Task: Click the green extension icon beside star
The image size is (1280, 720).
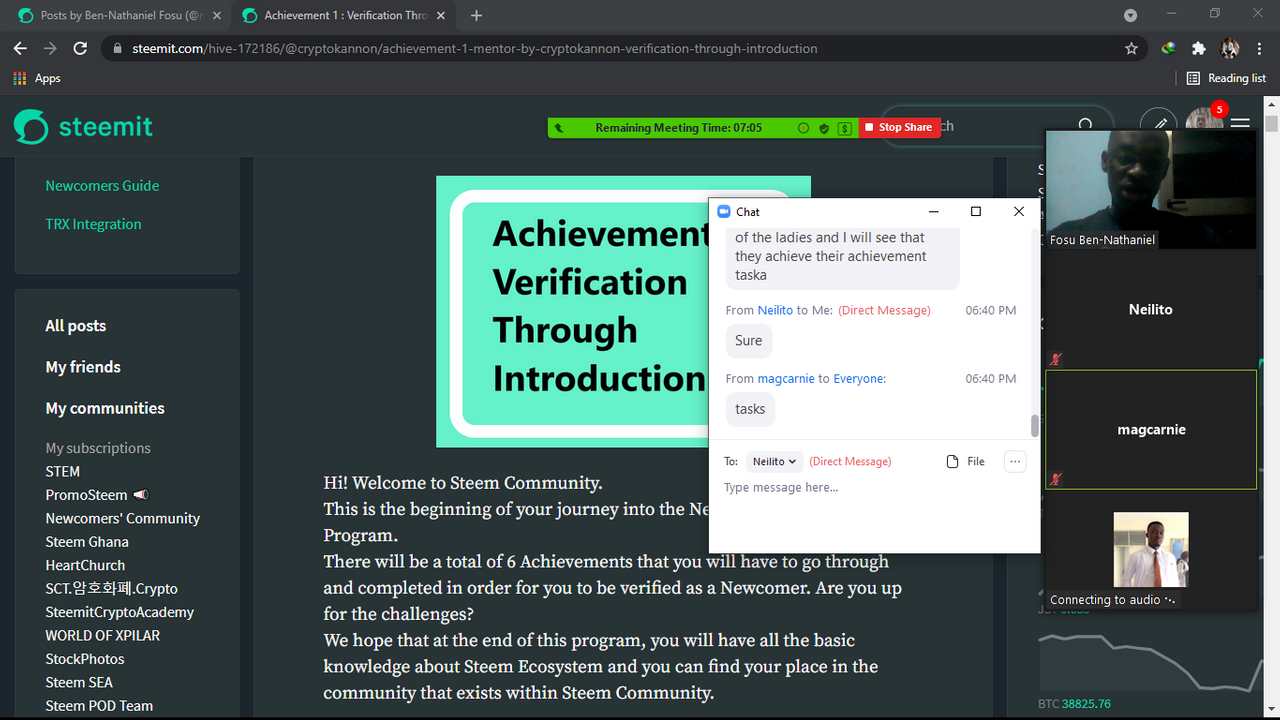Action: tap(1168, 48)
